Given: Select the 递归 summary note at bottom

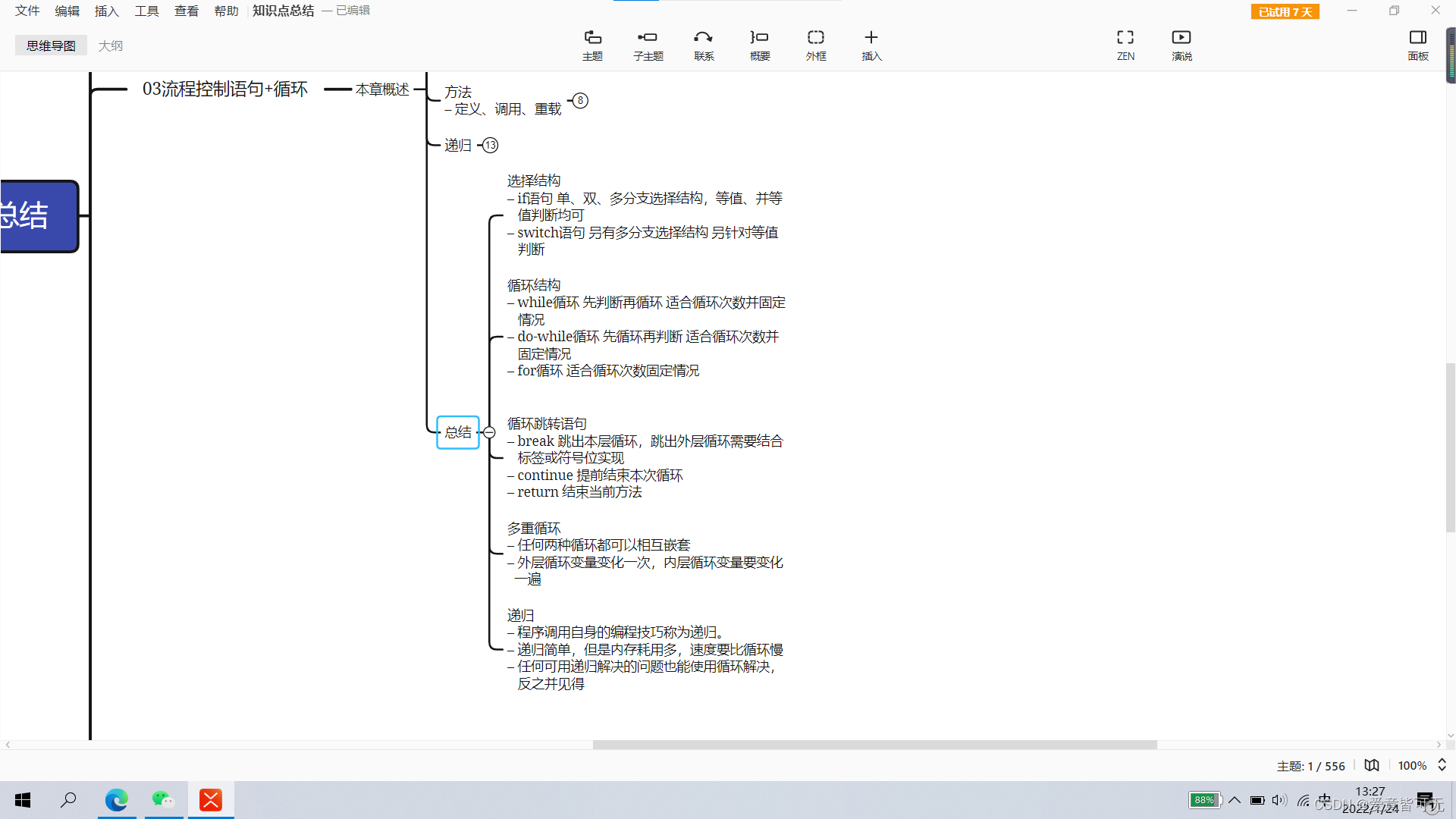Looking at the screenshot, I should (645, 649).
